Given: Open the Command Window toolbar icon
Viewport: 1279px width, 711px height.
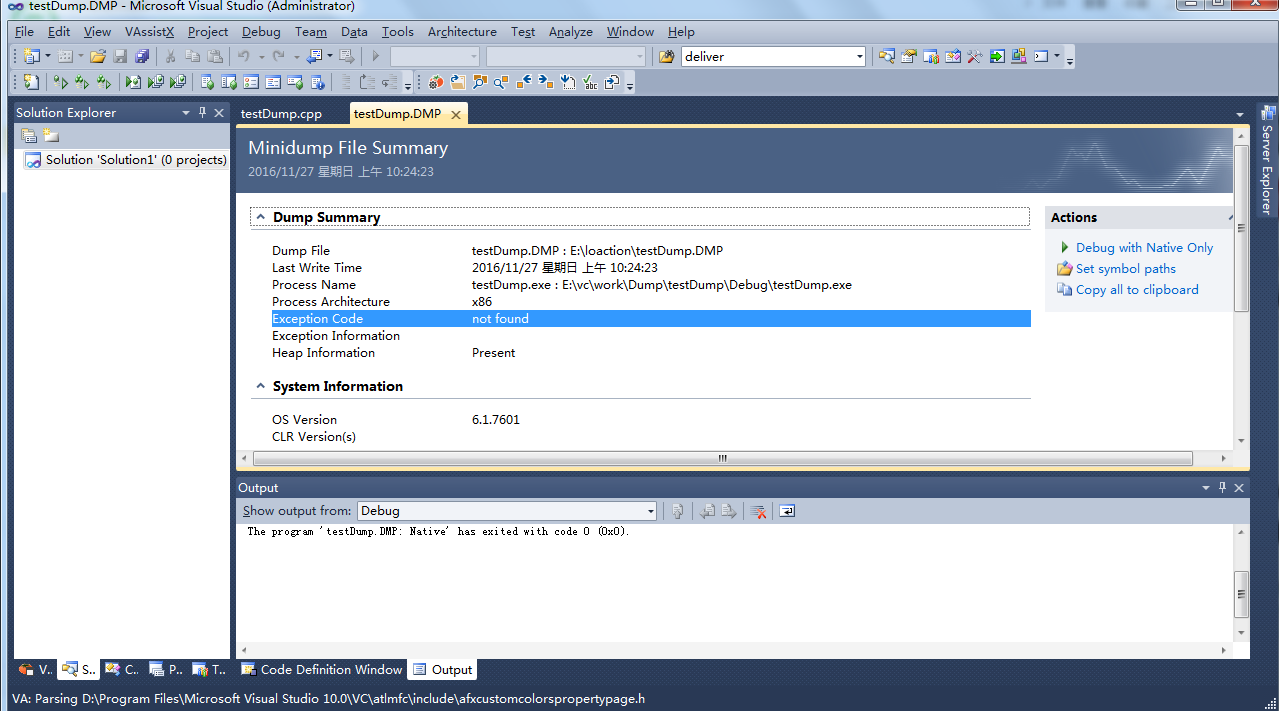Looking at the screenshot, I should pyautogui.click(x=1041, y=57).
